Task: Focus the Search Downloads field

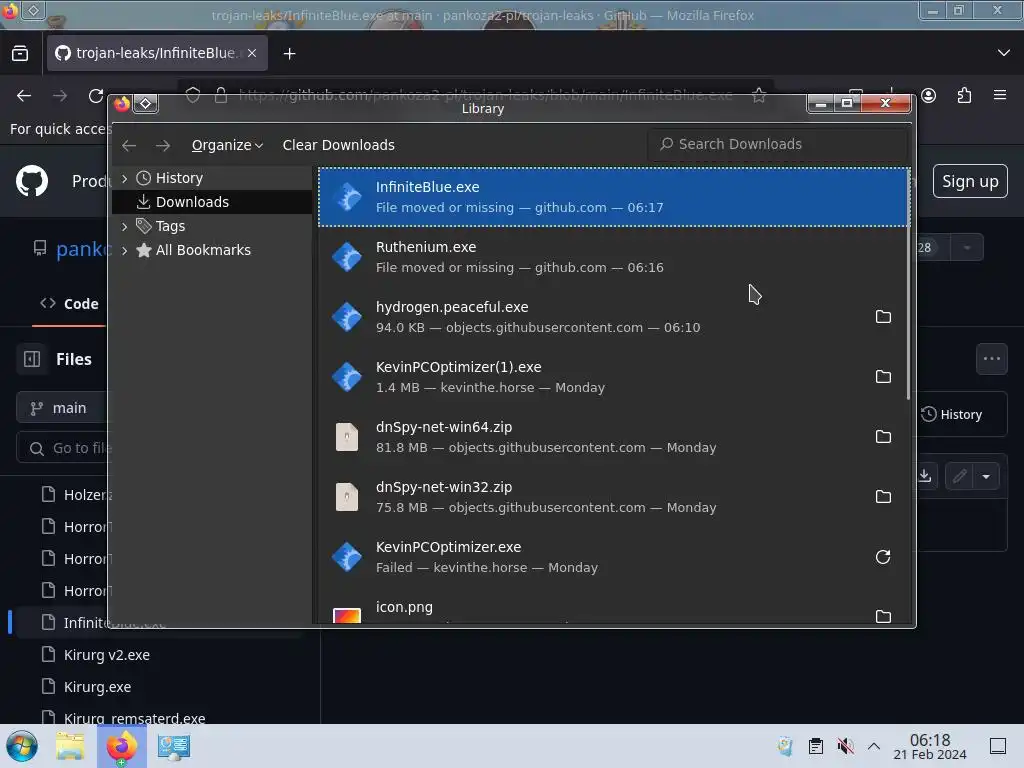Action: point(777,144)
